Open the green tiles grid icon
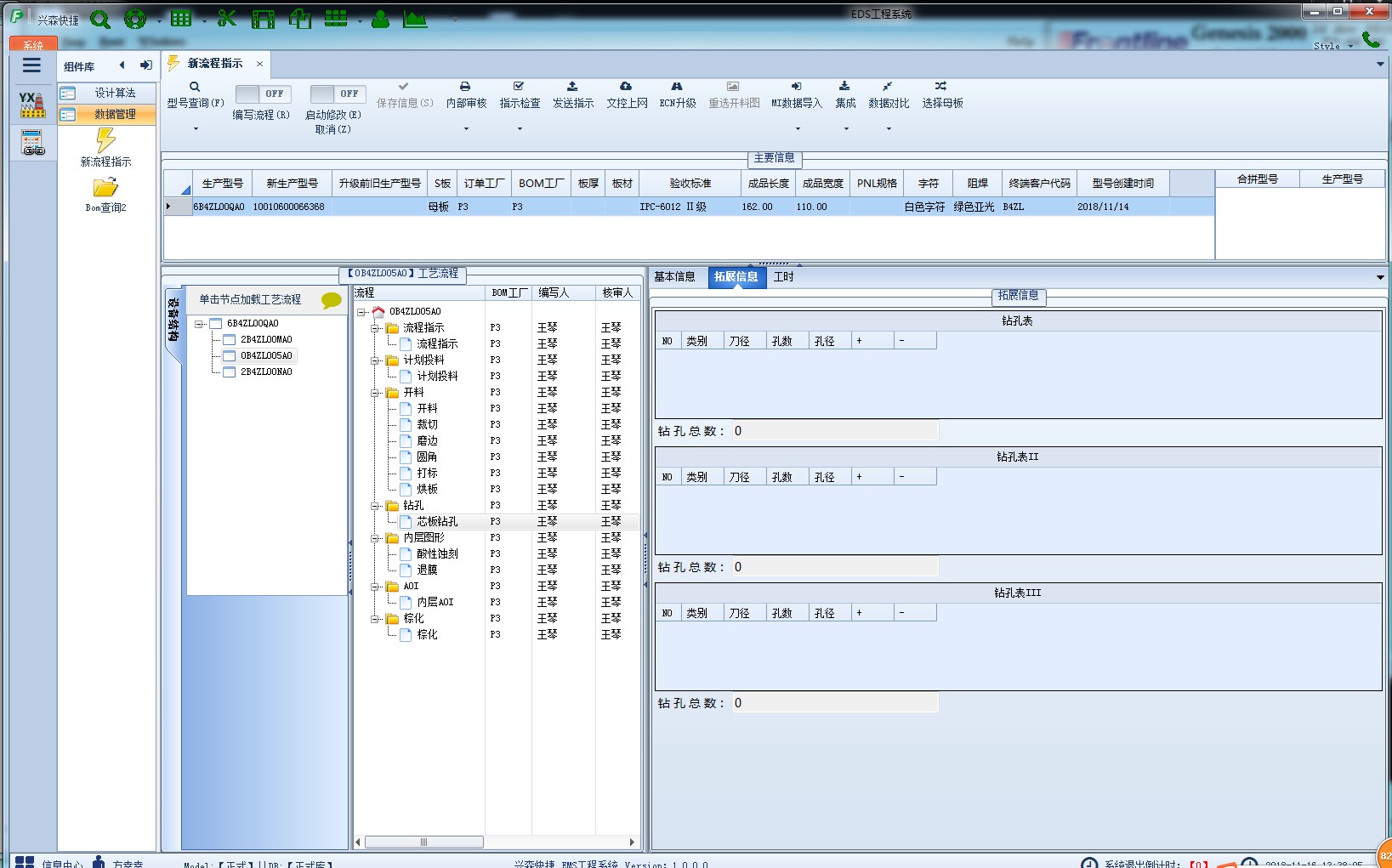The width and height of the screenshot is (1392, 868). pyautogui.click(x=337, y=19)
